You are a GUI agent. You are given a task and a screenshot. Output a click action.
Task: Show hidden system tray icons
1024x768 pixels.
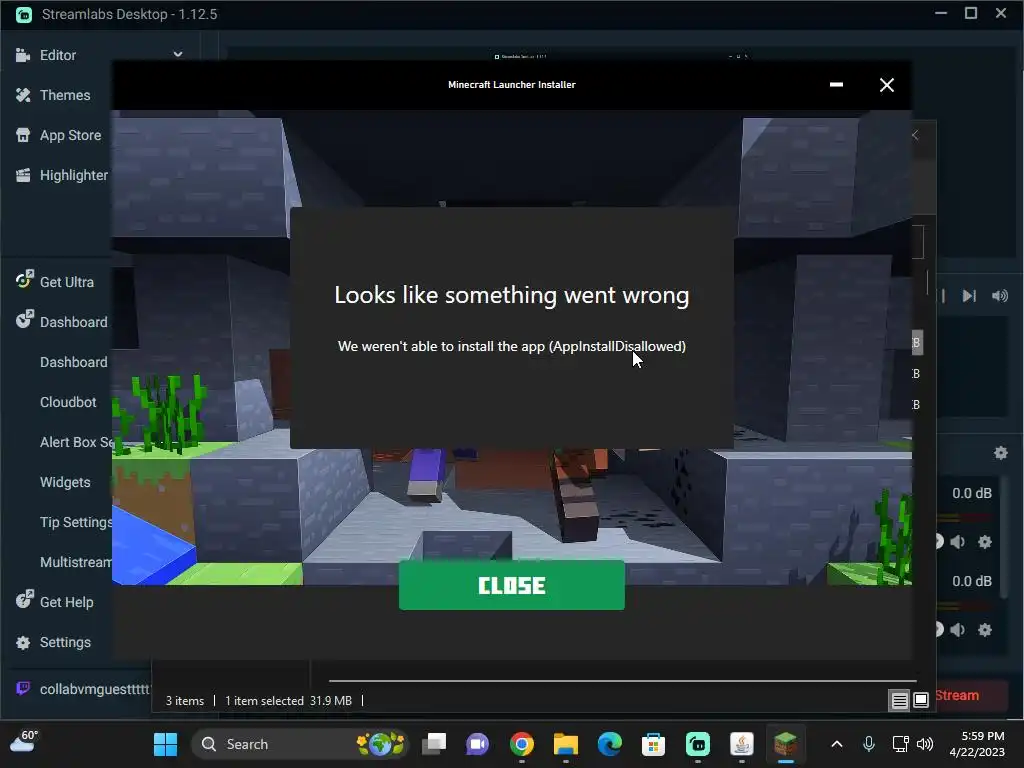coord(837,744)
